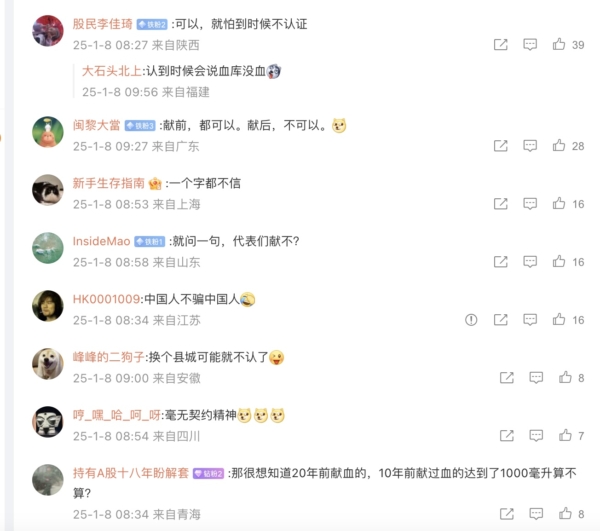Open 大石头北上's profile from reply
600x531 pixels.
(111, 71)
